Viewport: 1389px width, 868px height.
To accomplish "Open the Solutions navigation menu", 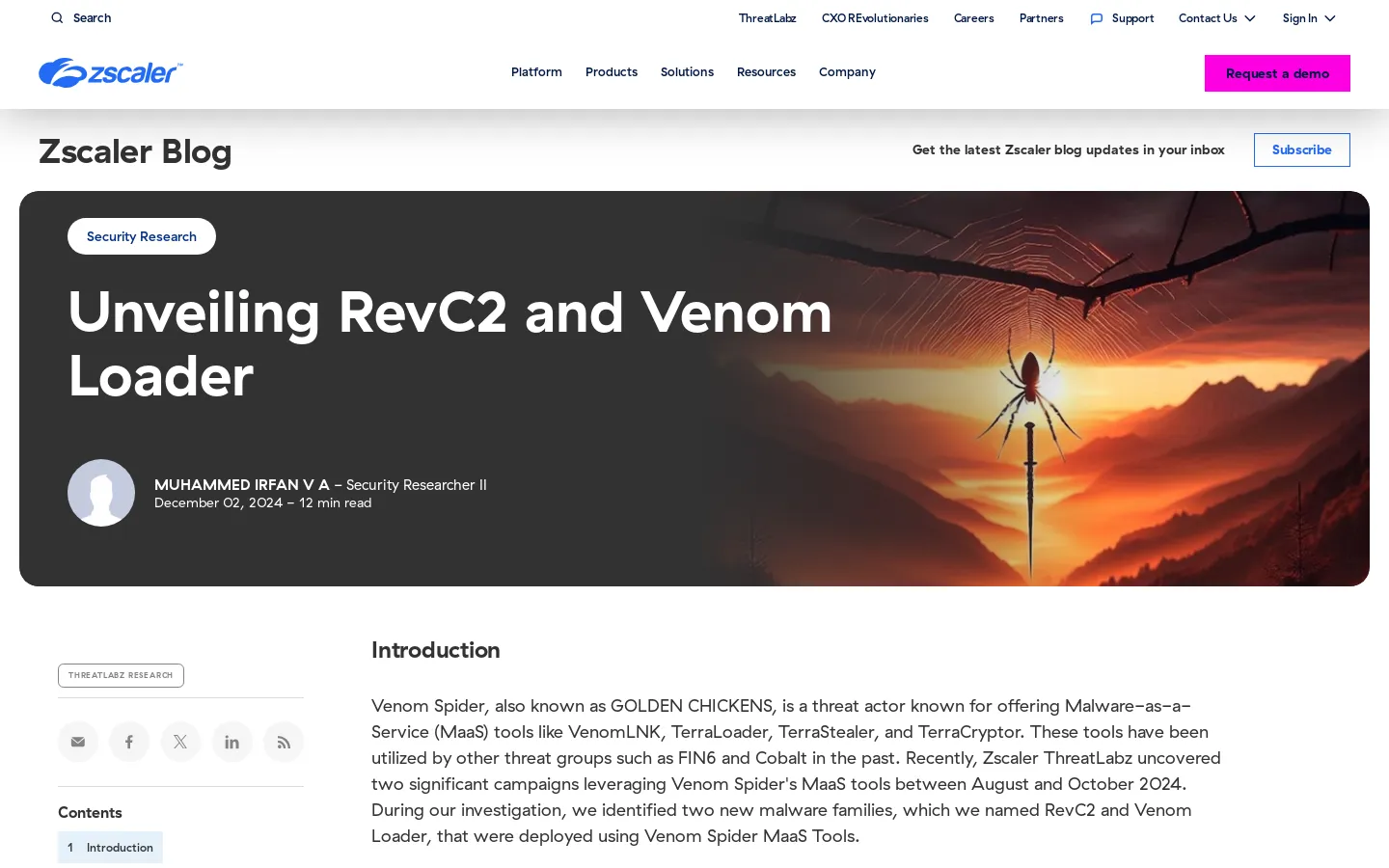I will coord(687,72).
